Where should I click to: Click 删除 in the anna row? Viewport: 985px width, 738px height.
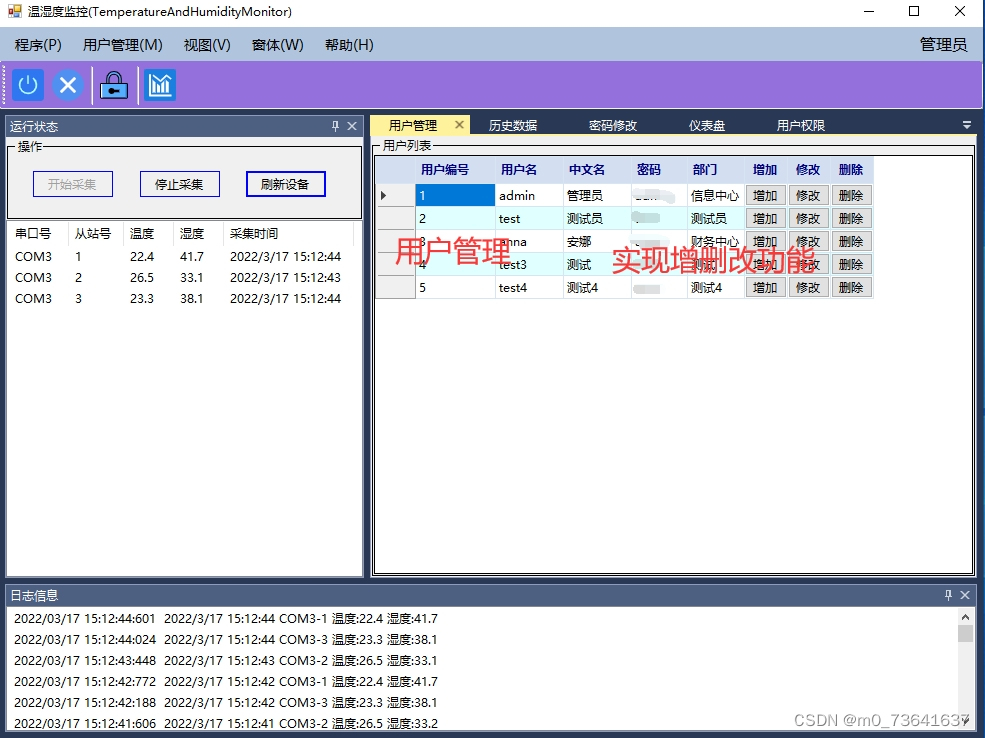851,242
